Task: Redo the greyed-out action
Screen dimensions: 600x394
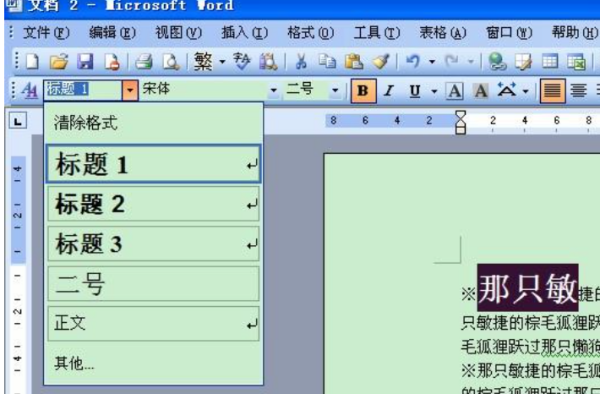Action: tap(452, 61)
